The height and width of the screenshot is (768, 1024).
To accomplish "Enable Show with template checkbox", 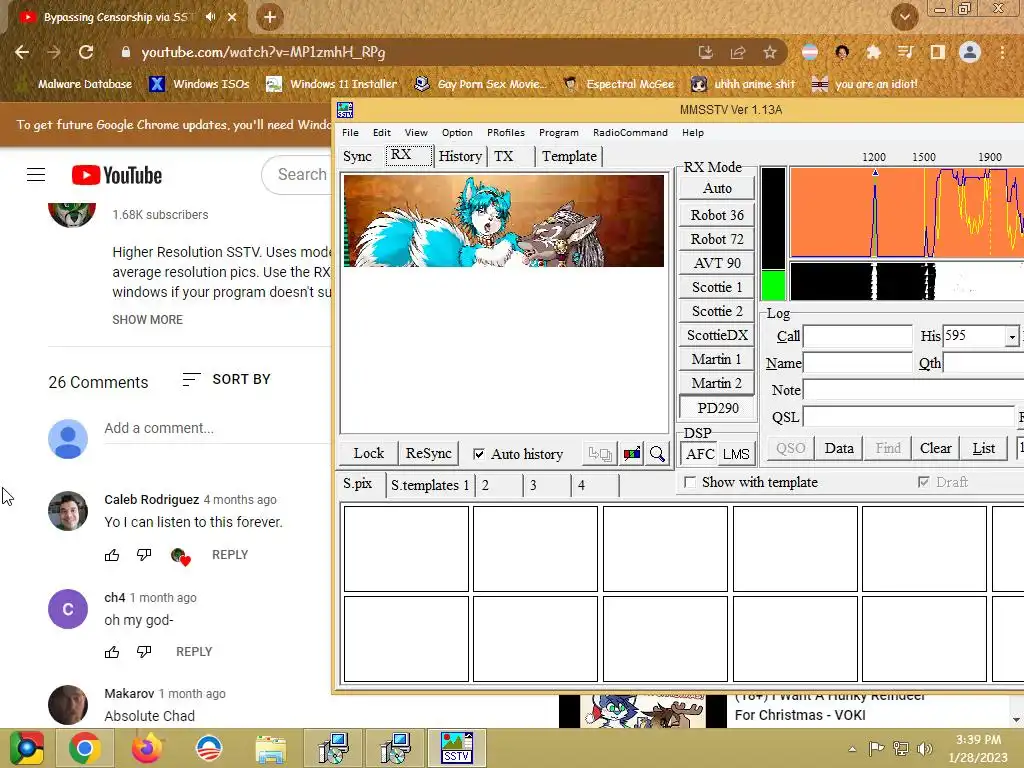I will [x=690, y=482].
